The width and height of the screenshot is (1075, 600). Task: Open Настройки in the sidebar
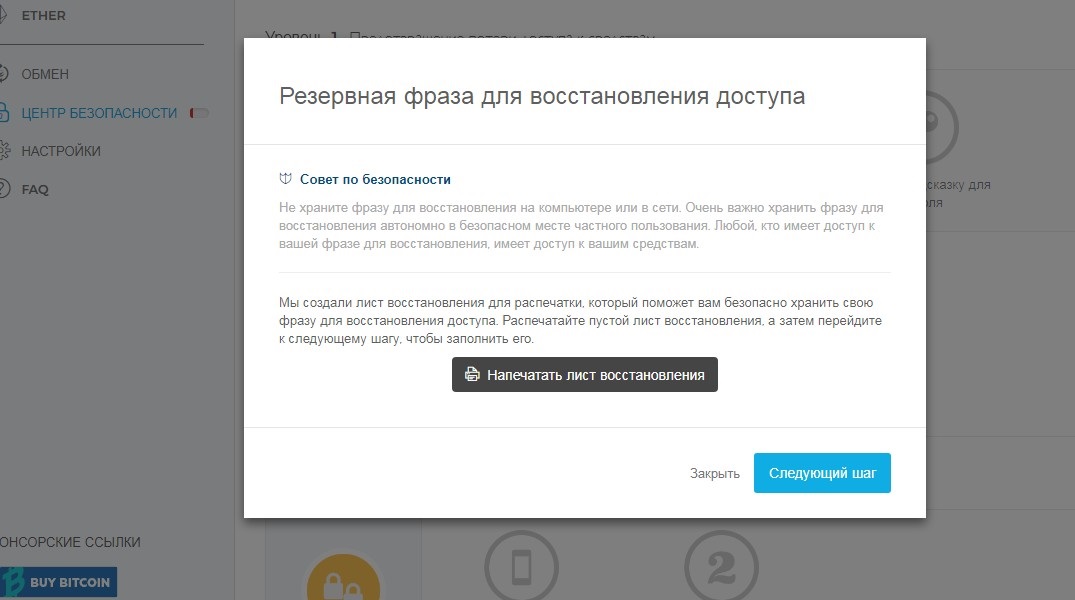click(x=60, y=151)
